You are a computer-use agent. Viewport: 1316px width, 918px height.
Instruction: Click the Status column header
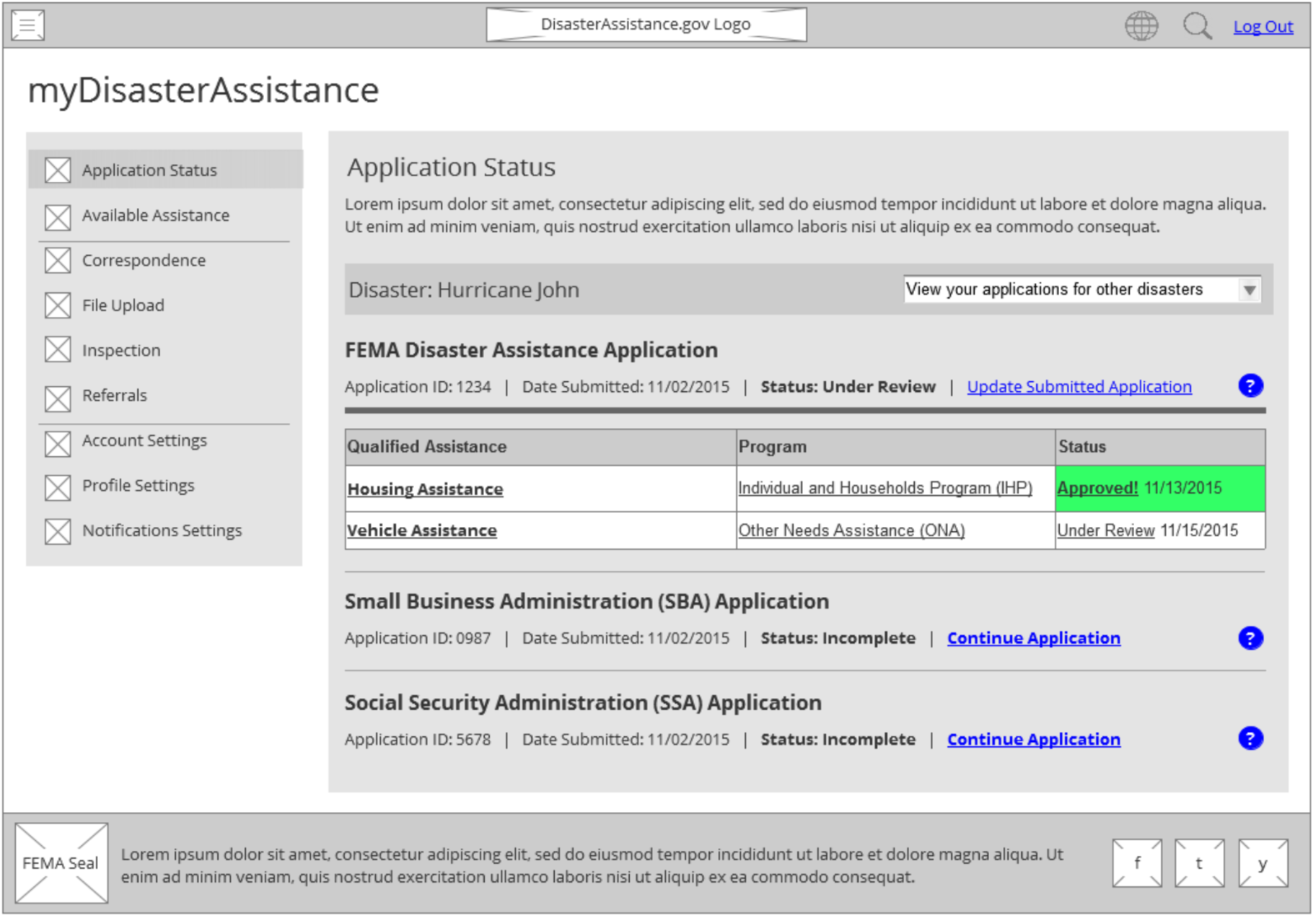[x=1160, y=447]
